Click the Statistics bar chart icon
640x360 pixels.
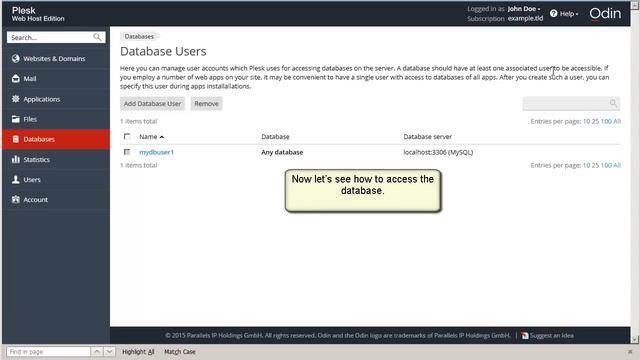tap(16, 159)
